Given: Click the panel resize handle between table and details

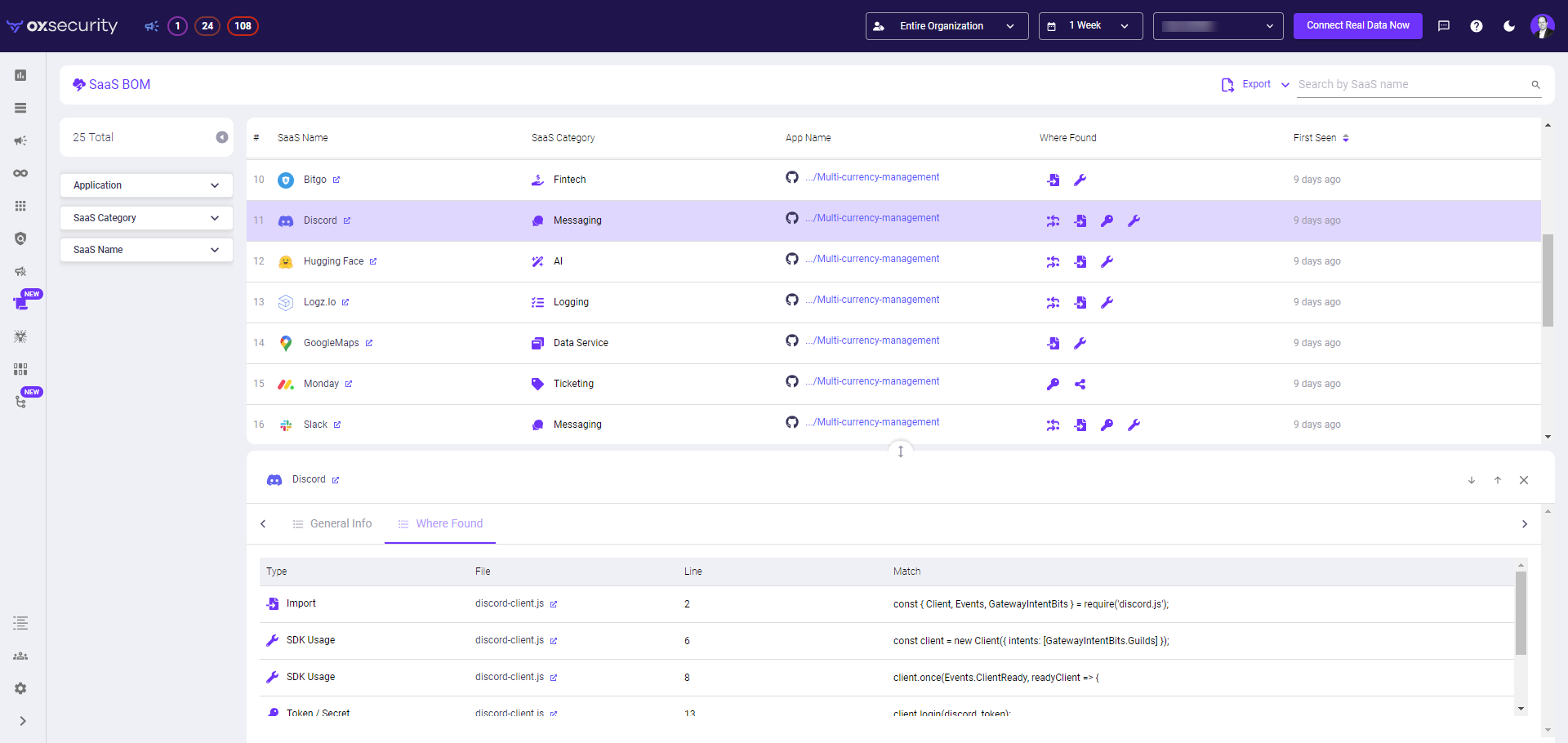Looking at the screenshot, I should 900,451.
